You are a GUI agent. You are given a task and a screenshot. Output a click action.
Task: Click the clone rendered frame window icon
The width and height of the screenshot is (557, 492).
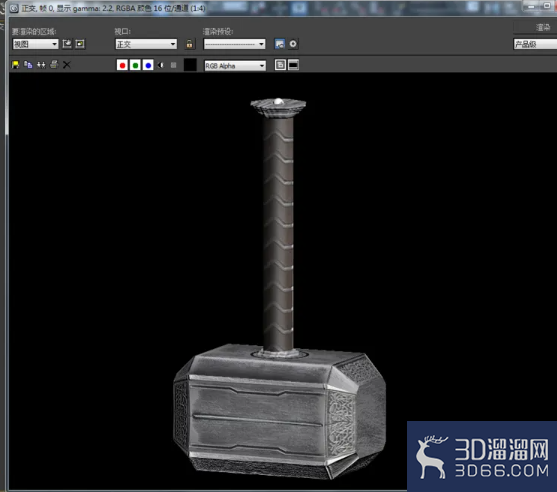click(x=41, y=65)
